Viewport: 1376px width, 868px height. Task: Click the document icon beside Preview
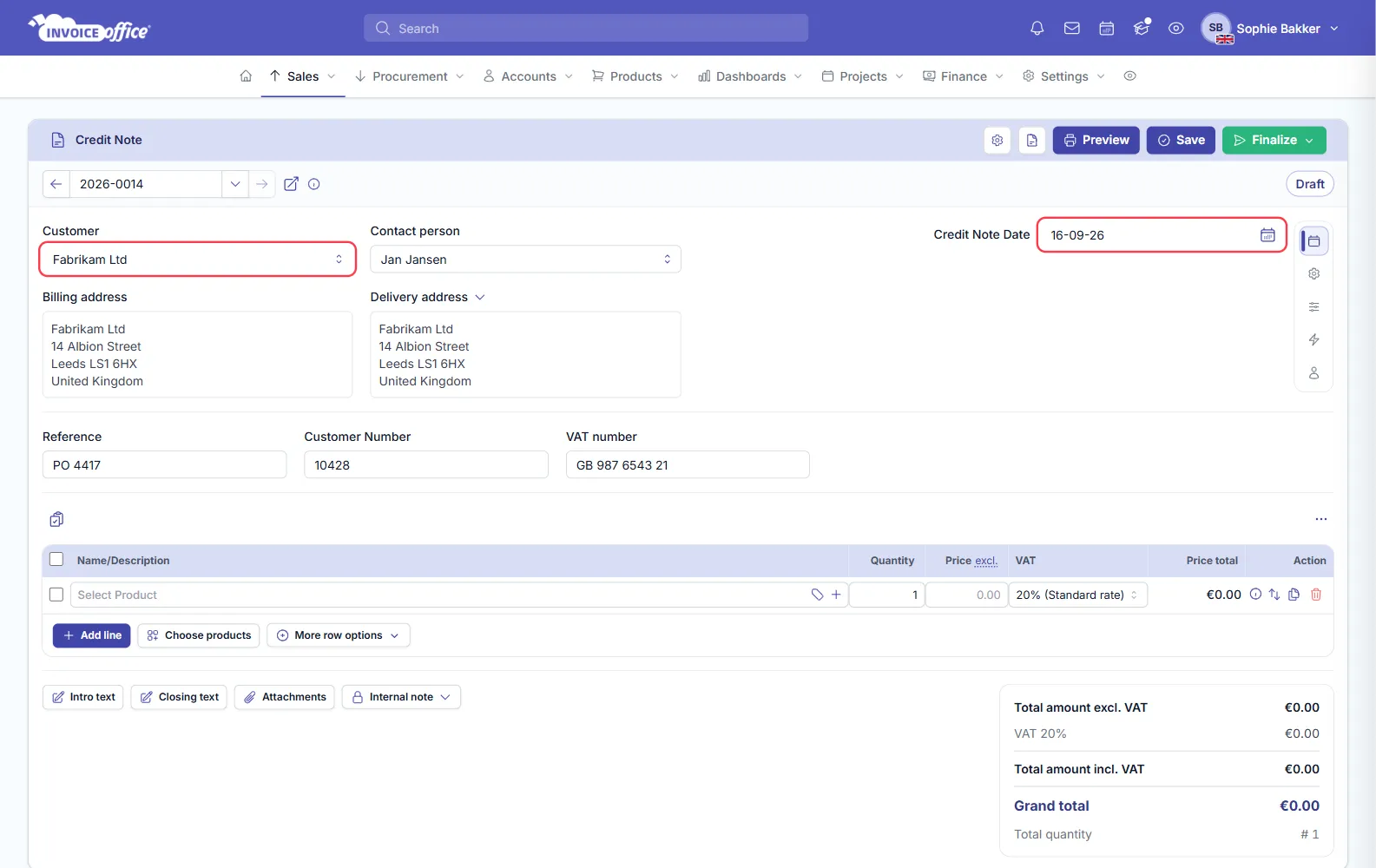click(1032, 140)
